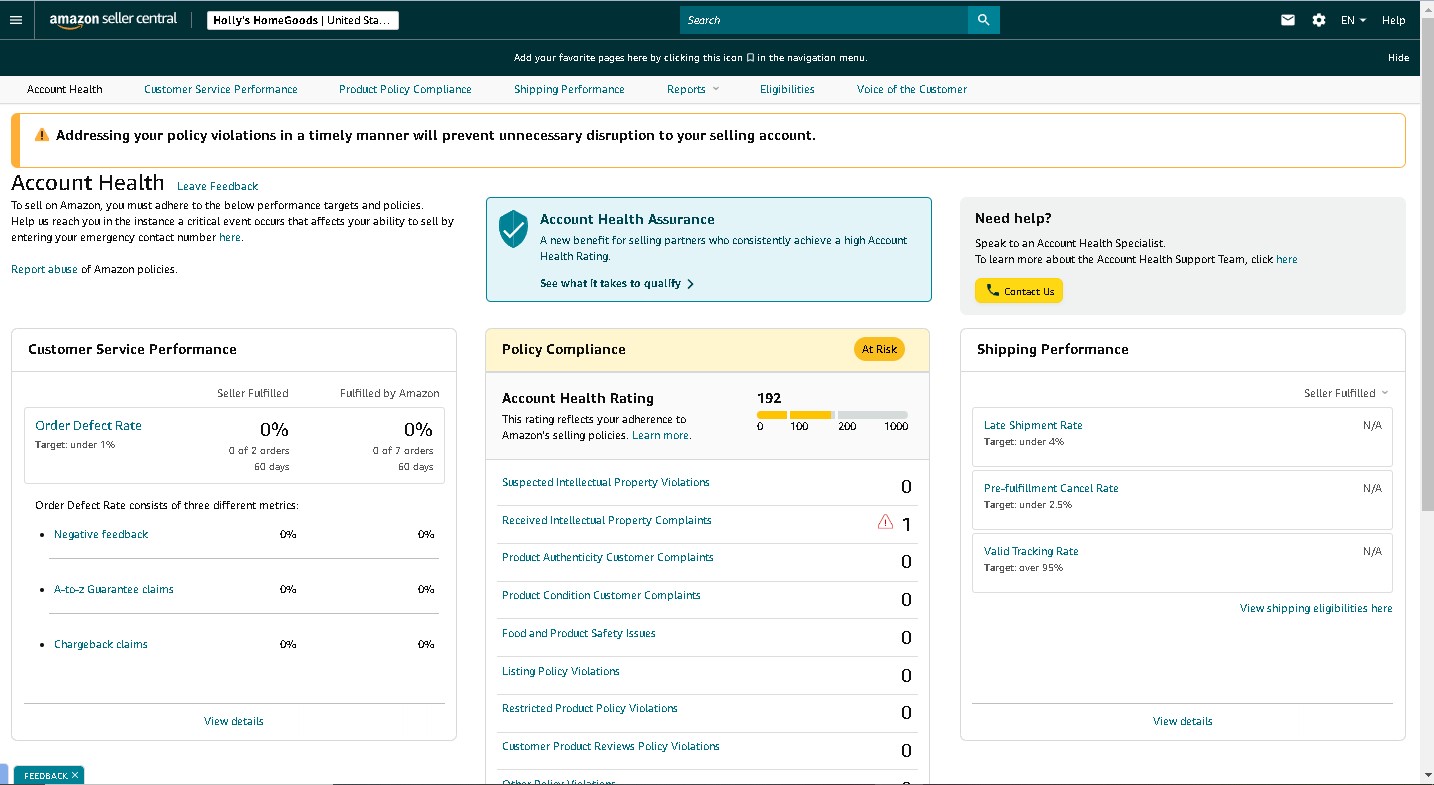Click the search magnifier button

984,20
